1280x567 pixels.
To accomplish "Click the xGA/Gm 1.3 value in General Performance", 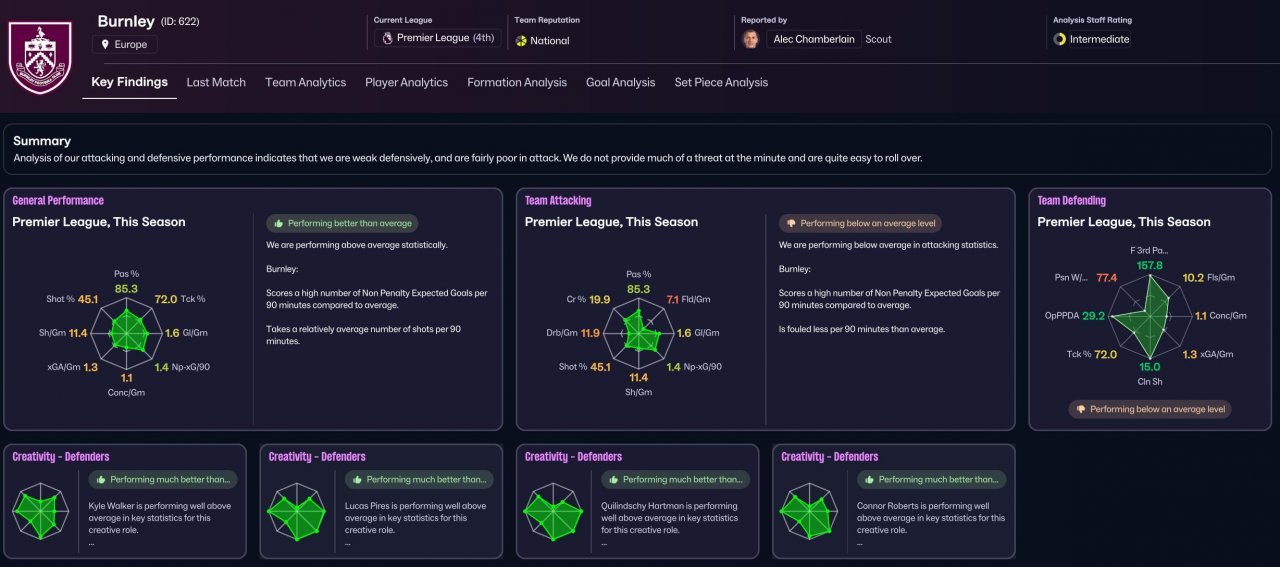I will point(91,367).
